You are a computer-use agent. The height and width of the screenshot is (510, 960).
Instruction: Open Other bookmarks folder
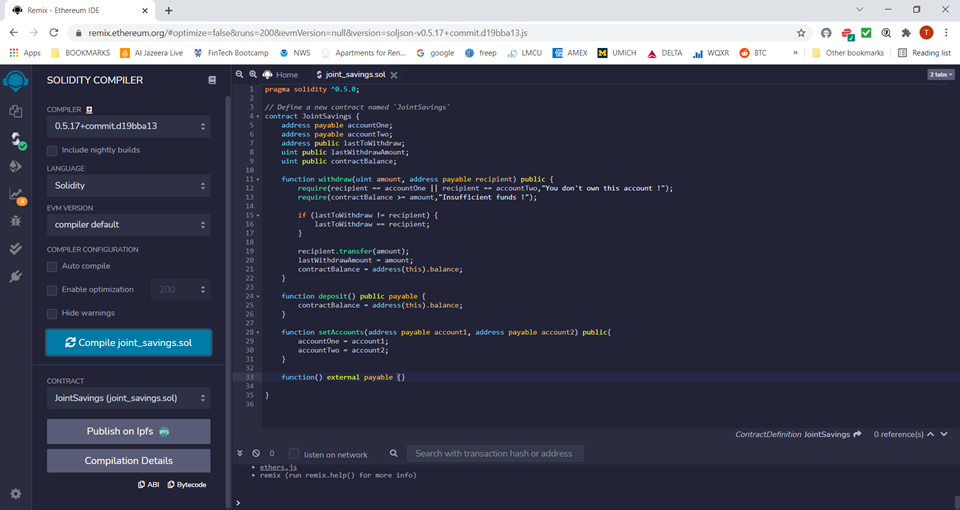pyautogui.click(x=847, y=53)
